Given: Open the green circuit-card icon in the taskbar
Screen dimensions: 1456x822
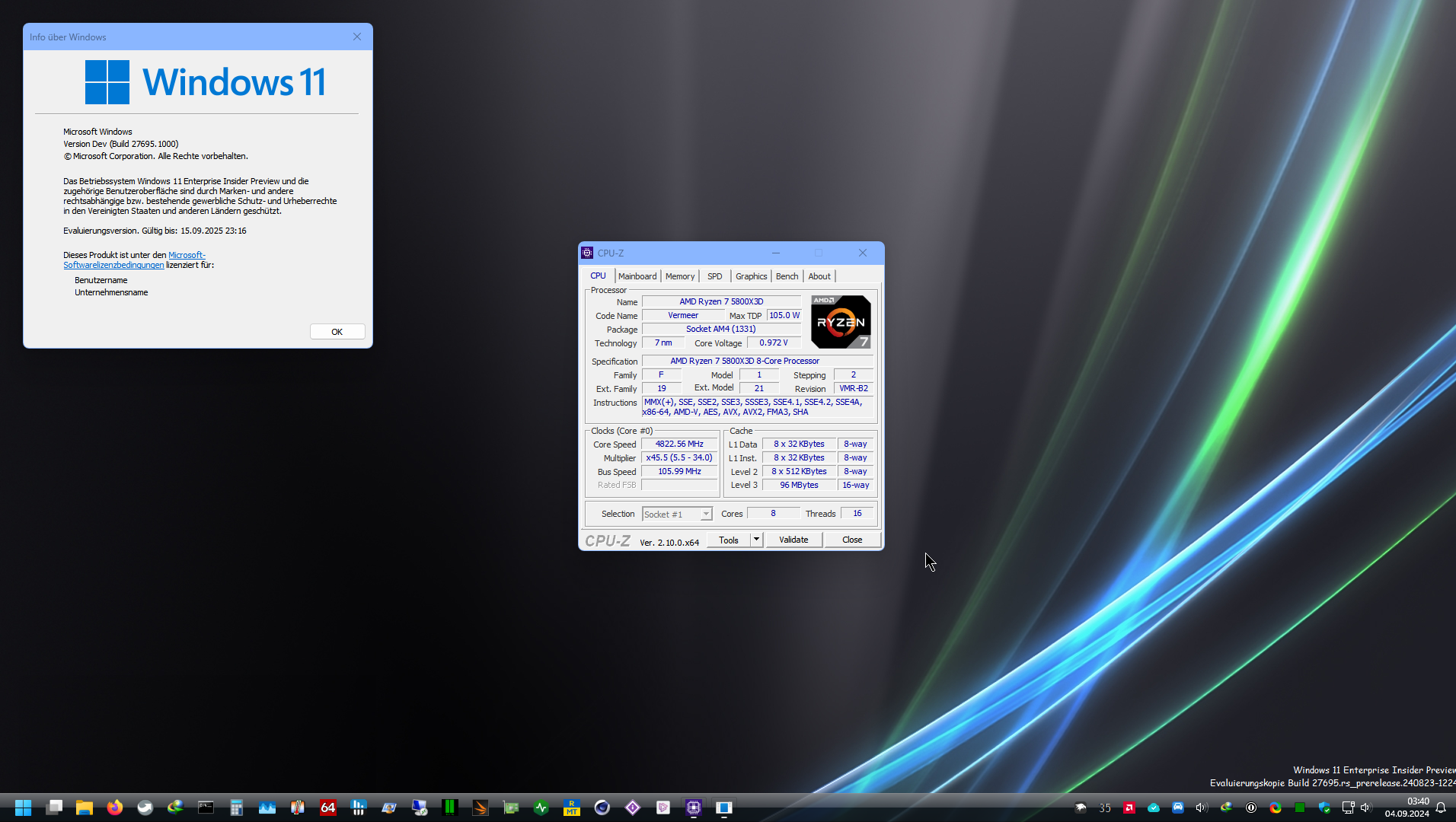Looking at the screenshot, I should (x=511, y=808).
